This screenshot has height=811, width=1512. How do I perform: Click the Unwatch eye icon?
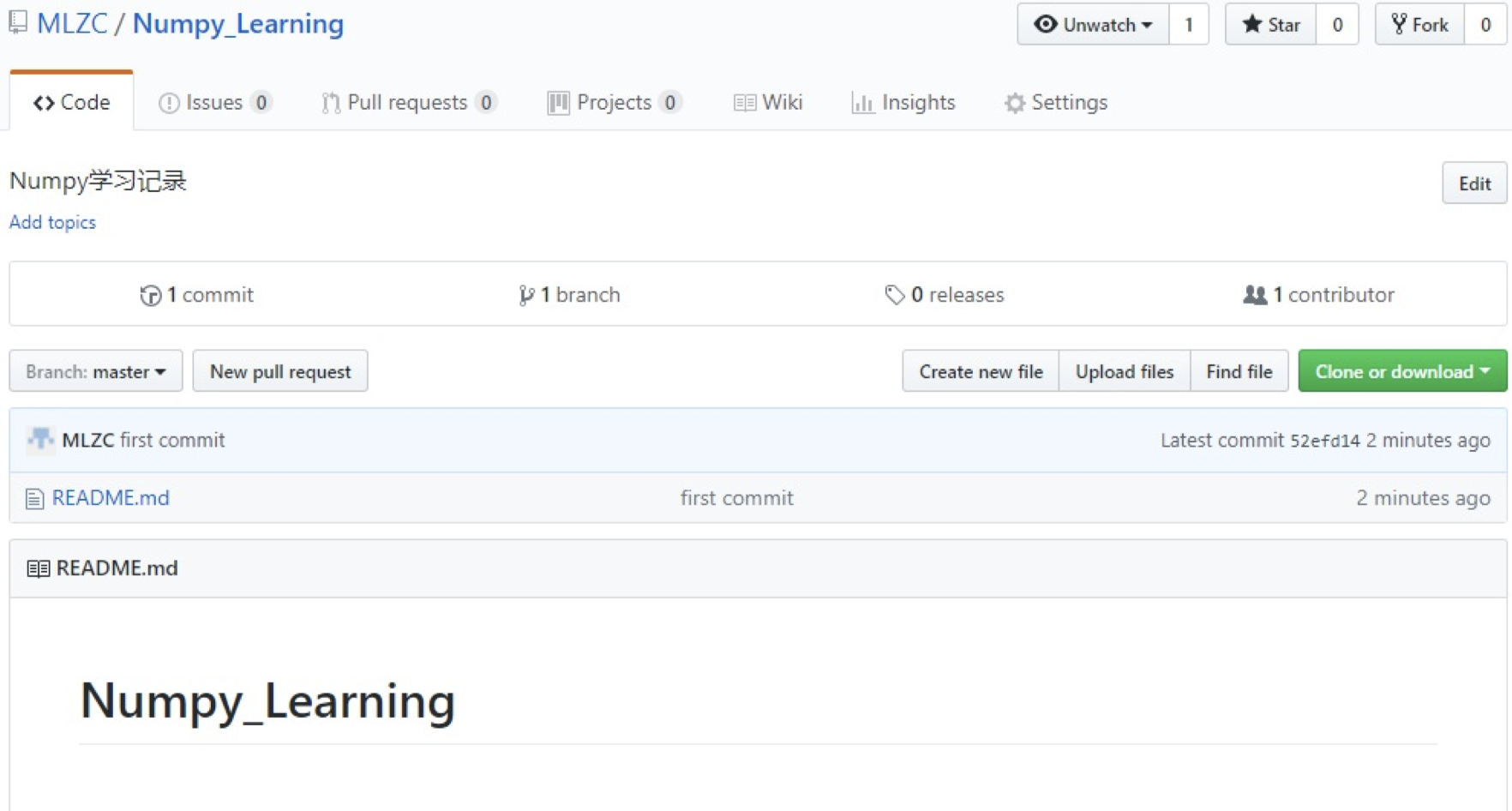point(1045,24)
